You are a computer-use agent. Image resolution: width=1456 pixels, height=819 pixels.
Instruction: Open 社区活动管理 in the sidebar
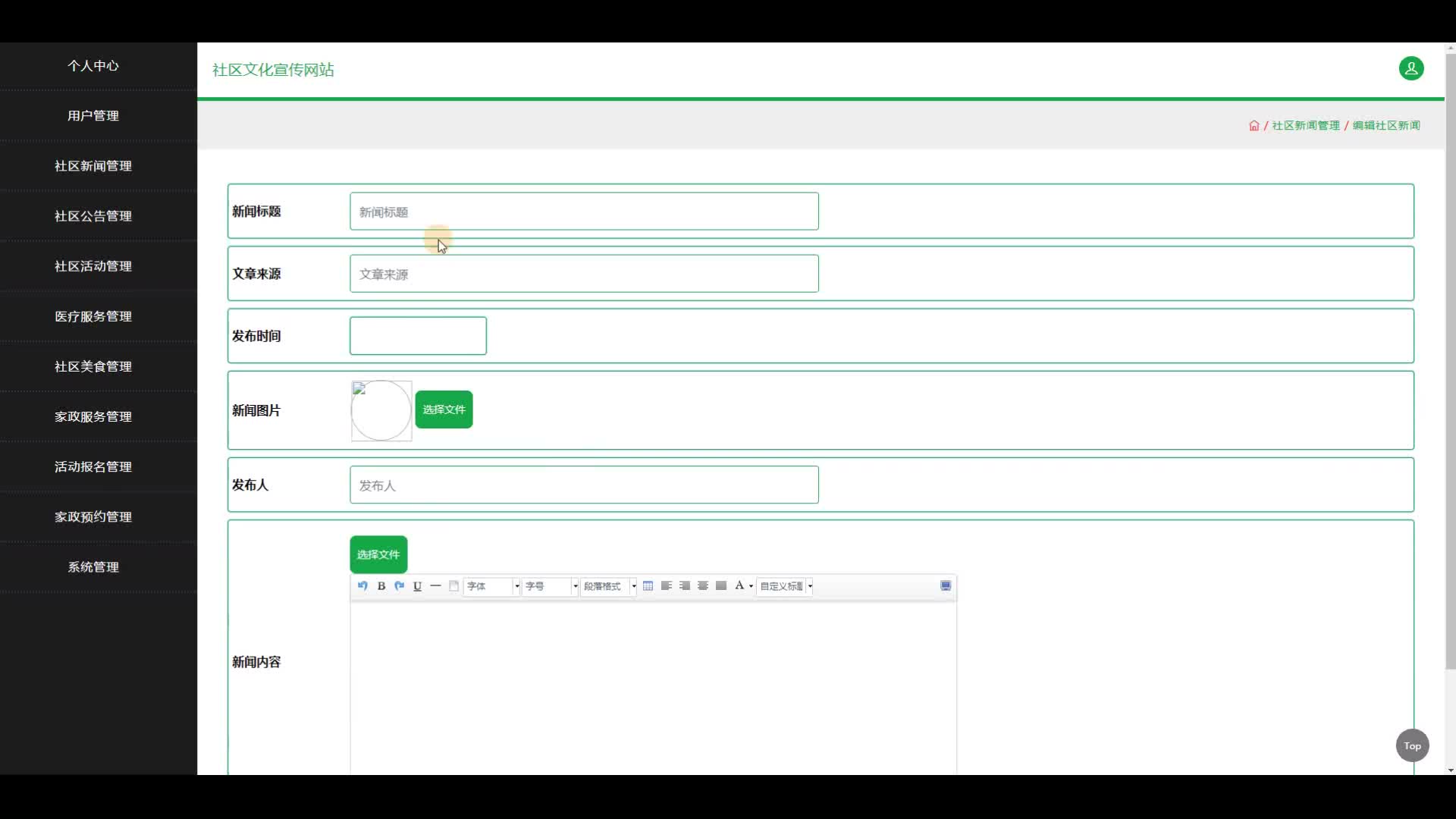tap(93, 266)
